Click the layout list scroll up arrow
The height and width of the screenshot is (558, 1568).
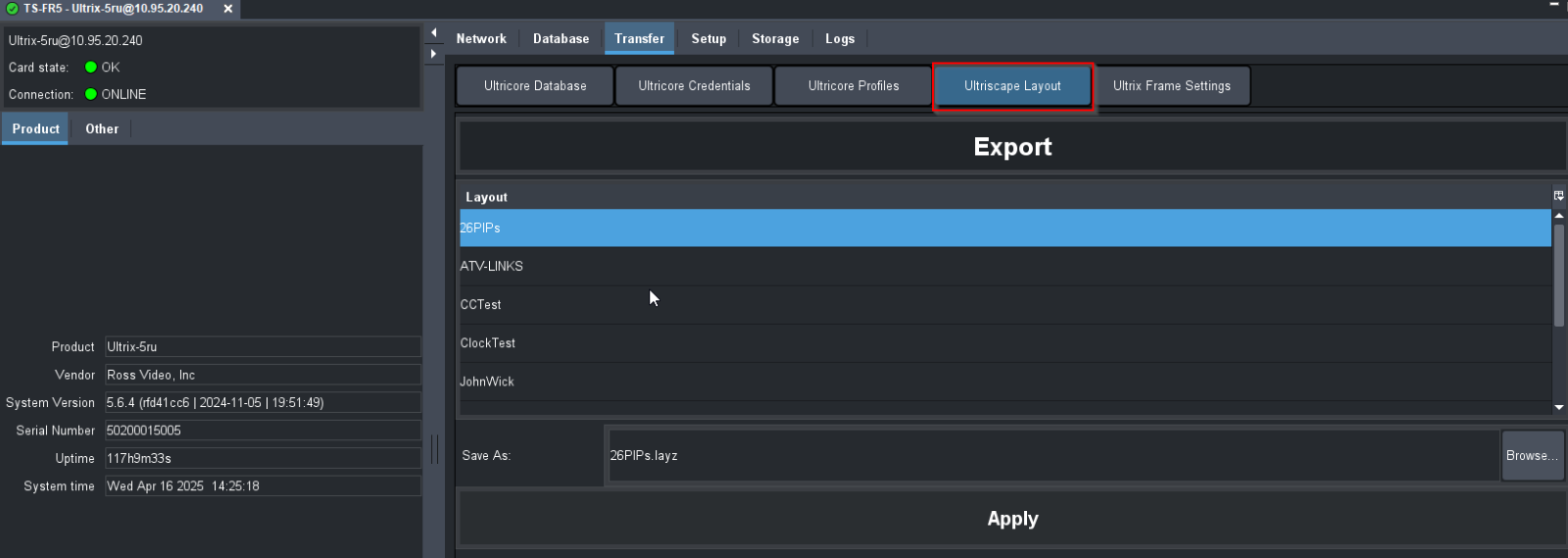click(x=1558, y=215)
